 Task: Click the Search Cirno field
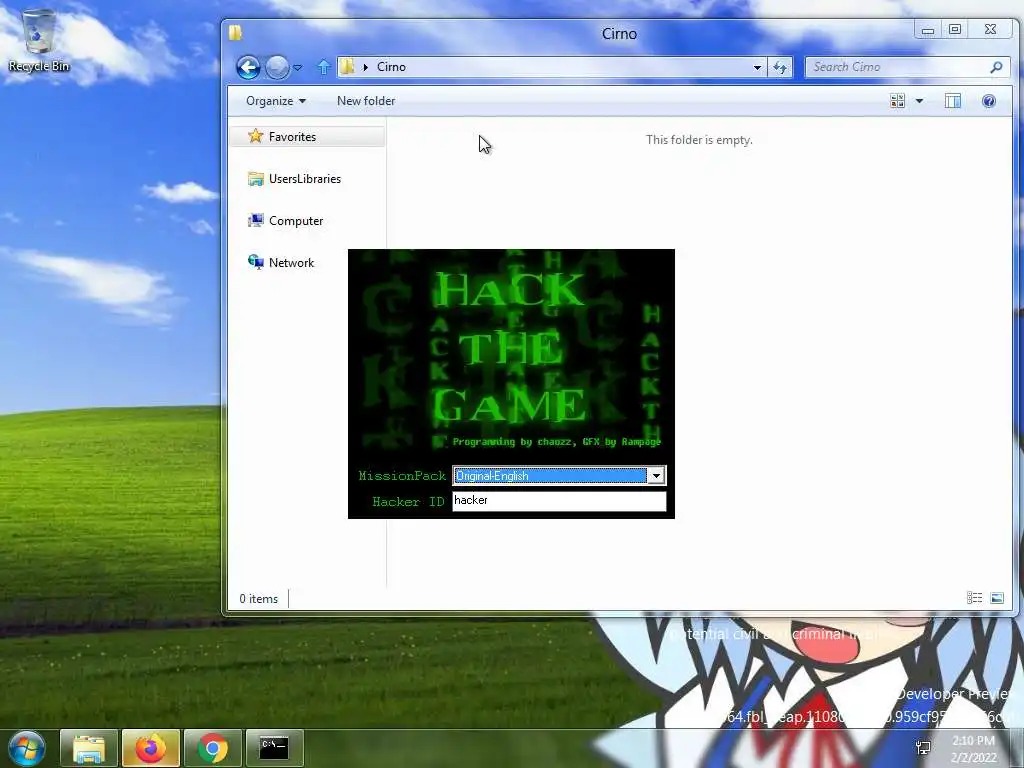pyautogui.click(x=897, y=67)
